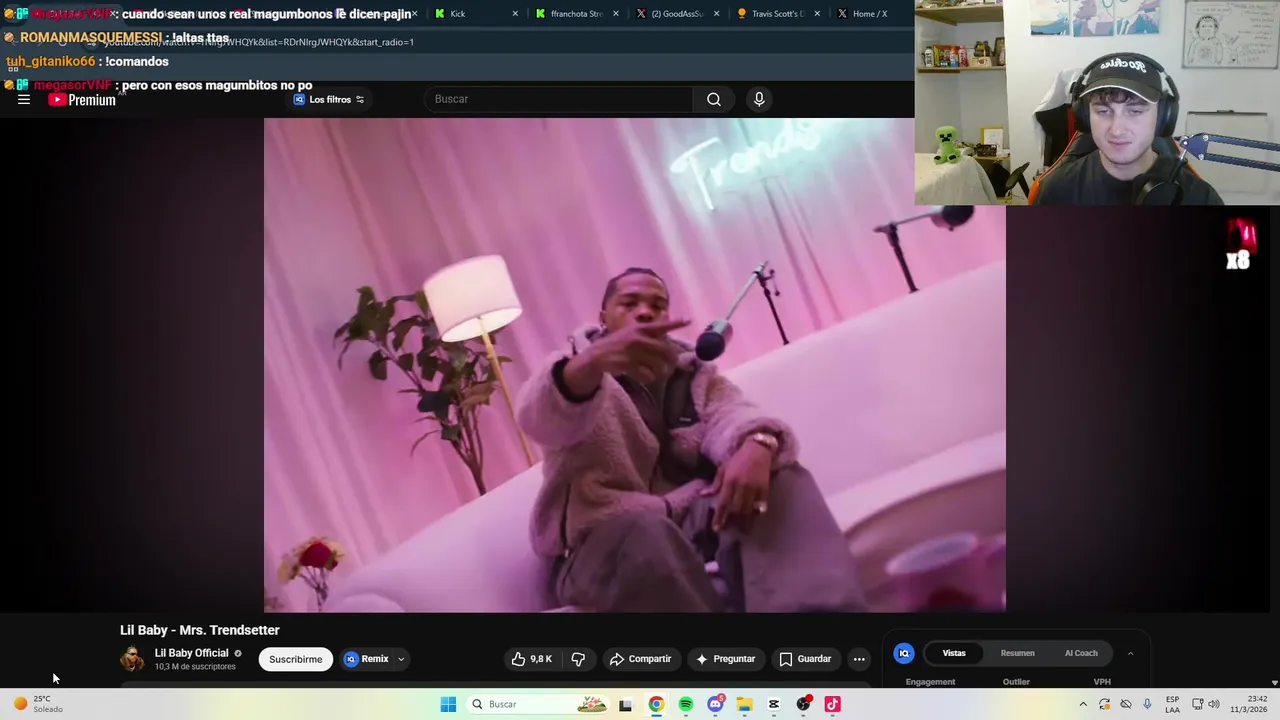Click the Lil Baby video player
The height and width of the screenshot is (720, 1280).
coord(635,365)
